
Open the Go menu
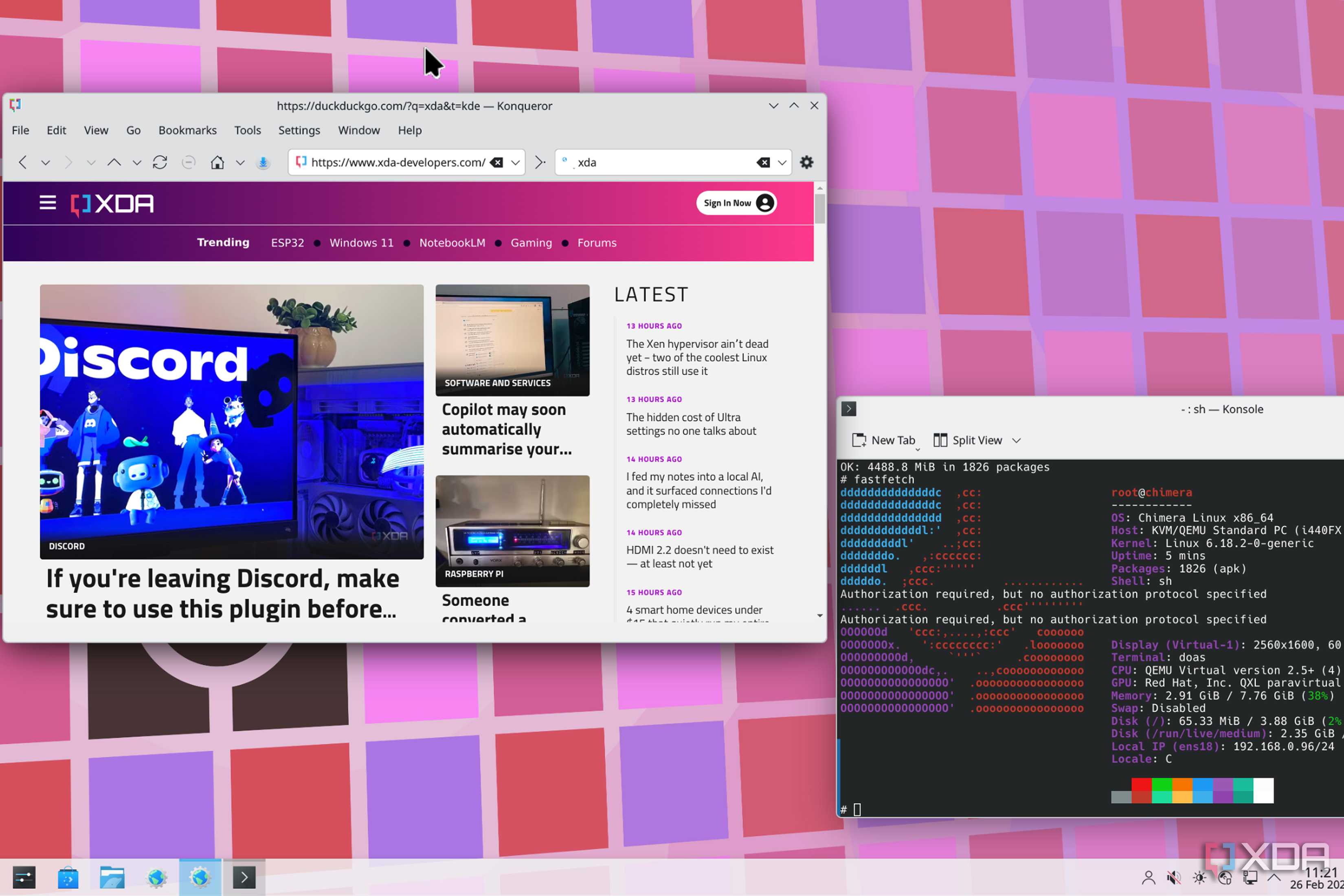133,130
